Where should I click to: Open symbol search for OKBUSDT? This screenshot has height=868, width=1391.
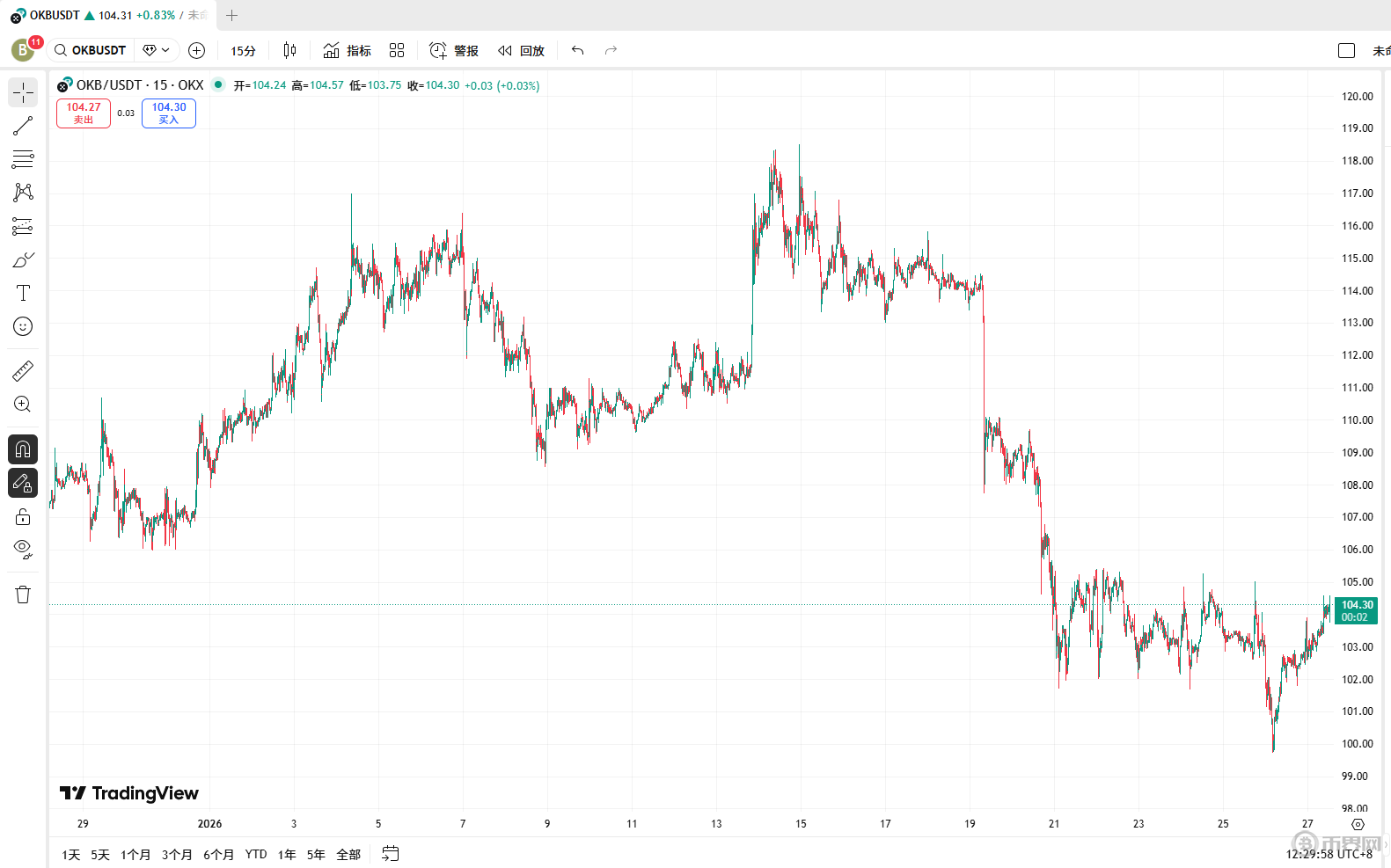(x=91, y=50)
